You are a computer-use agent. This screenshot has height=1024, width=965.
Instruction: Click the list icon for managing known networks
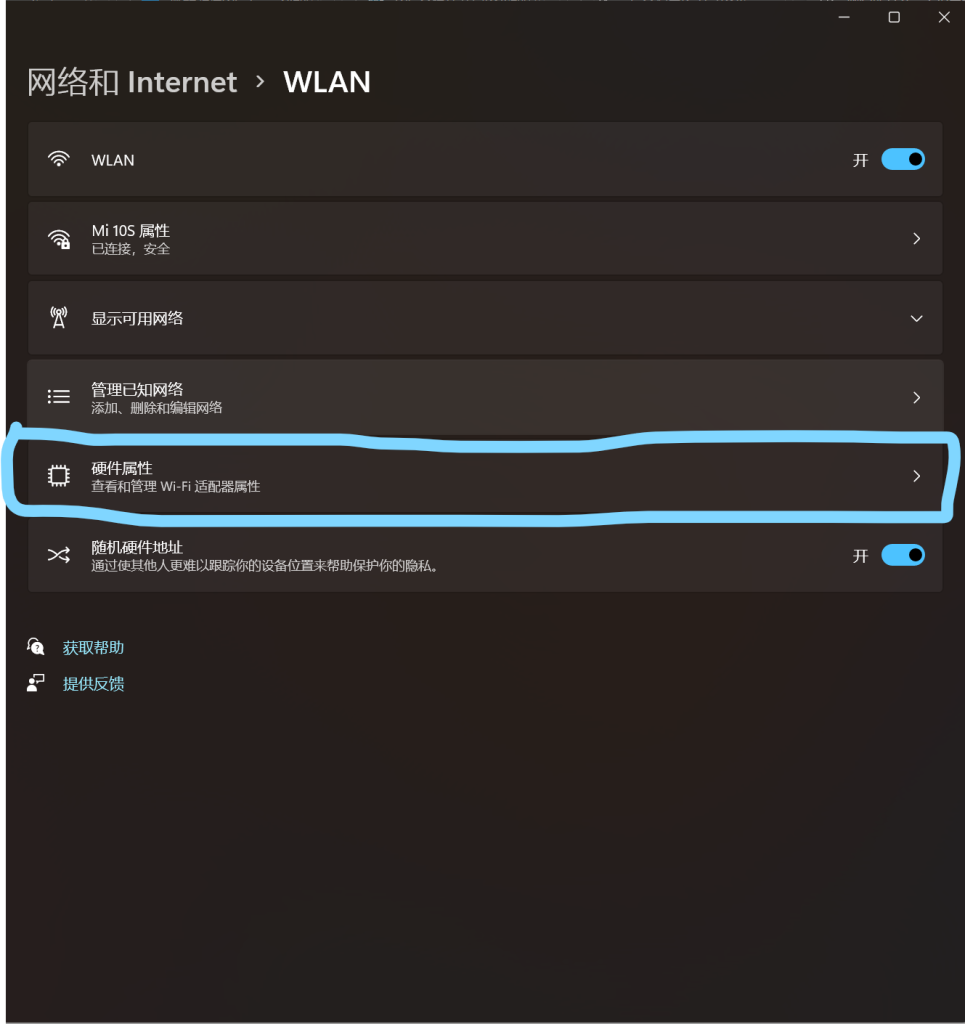(59, 397)
